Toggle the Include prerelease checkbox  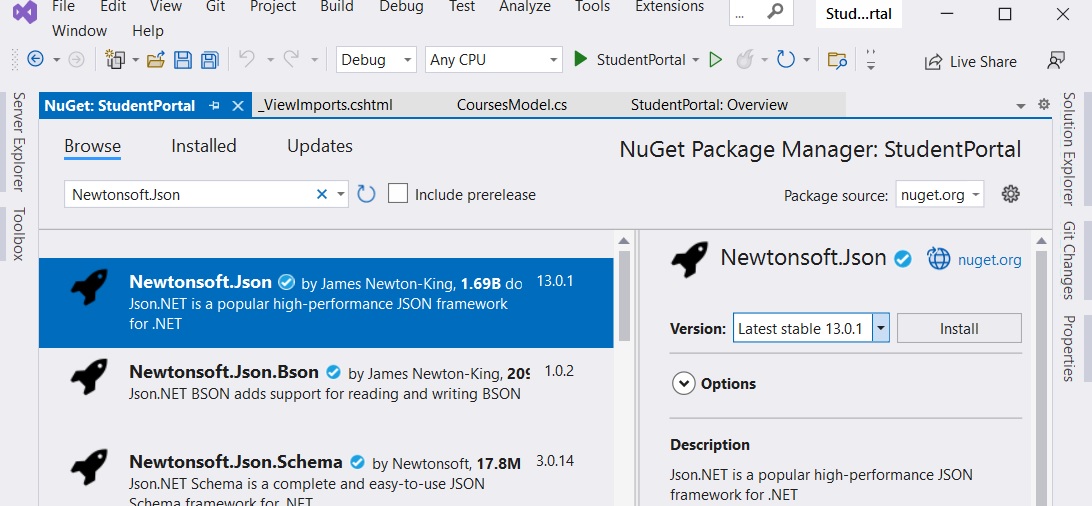click(x=398, y=193)
